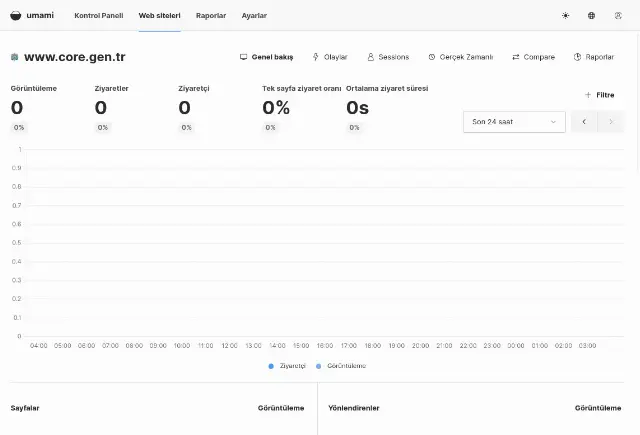Click the www.core.gen.tr site title
The width and height of the screenshot is (640, 435).
click(75, 57)
